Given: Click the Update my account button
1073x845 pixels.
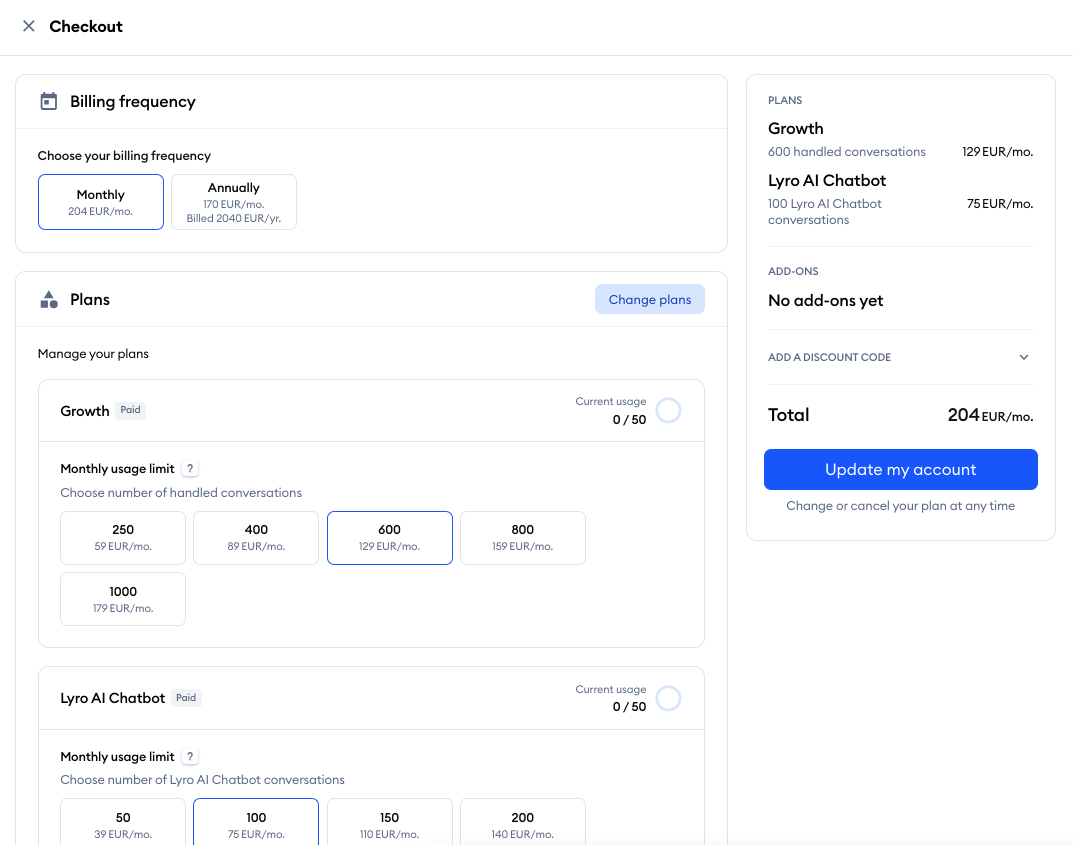Looking at the screenshot, I should click(x=899, y=469).
